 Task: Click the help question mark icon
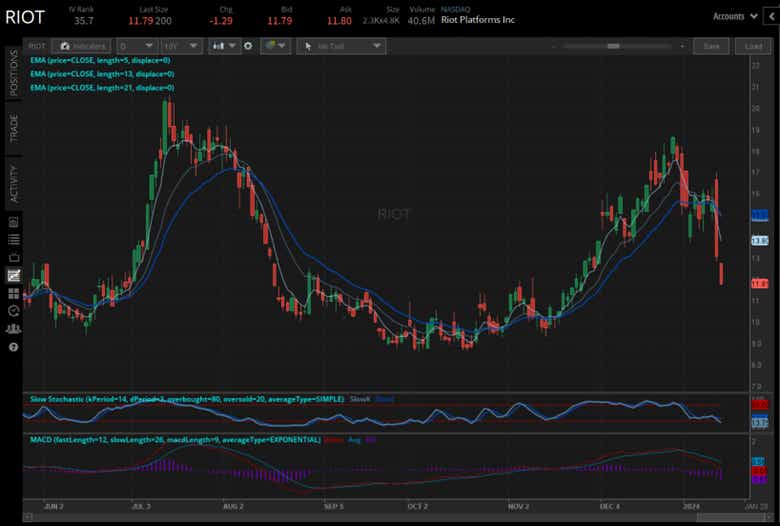[x=14, y=346]
